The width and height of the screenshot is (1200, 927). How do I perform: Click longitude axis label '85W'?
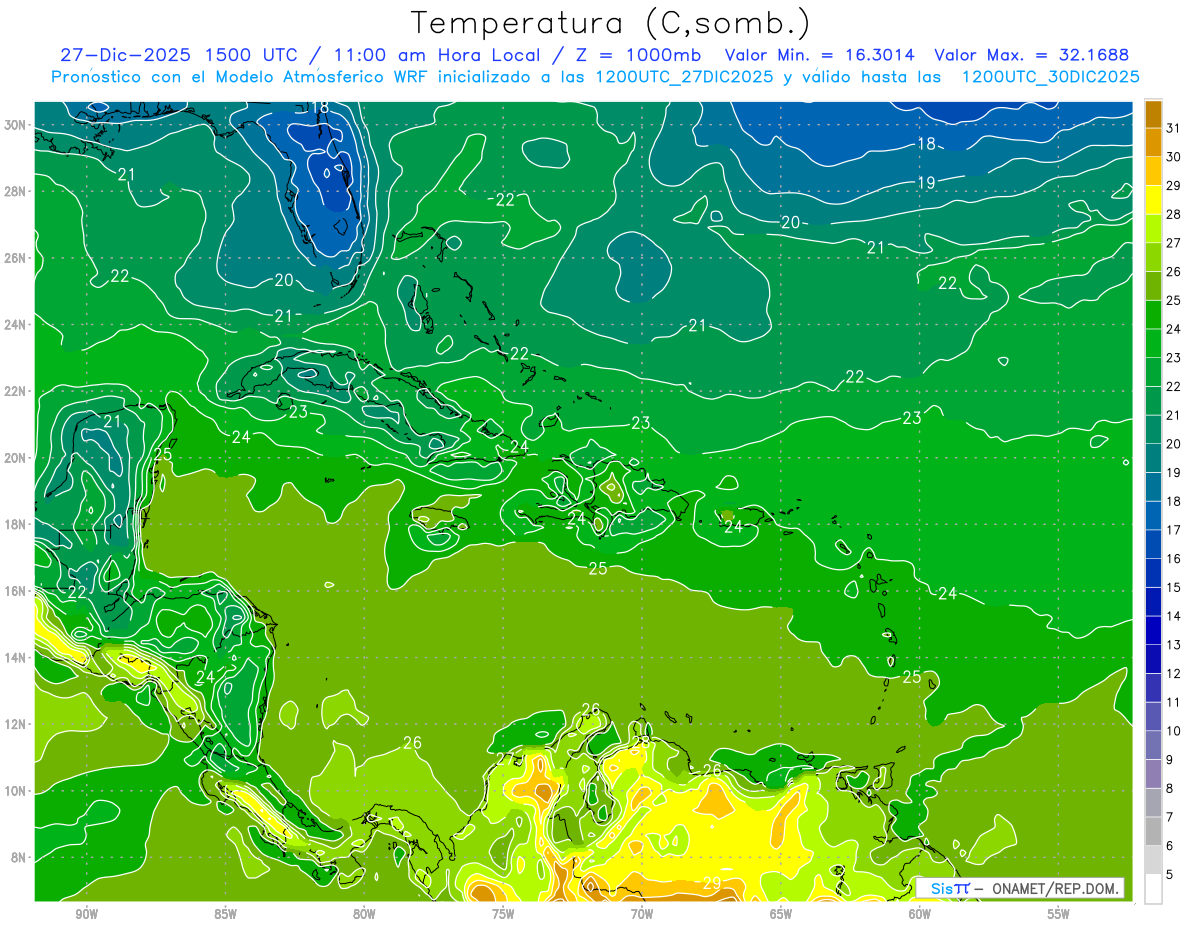[x=225, y=914]
